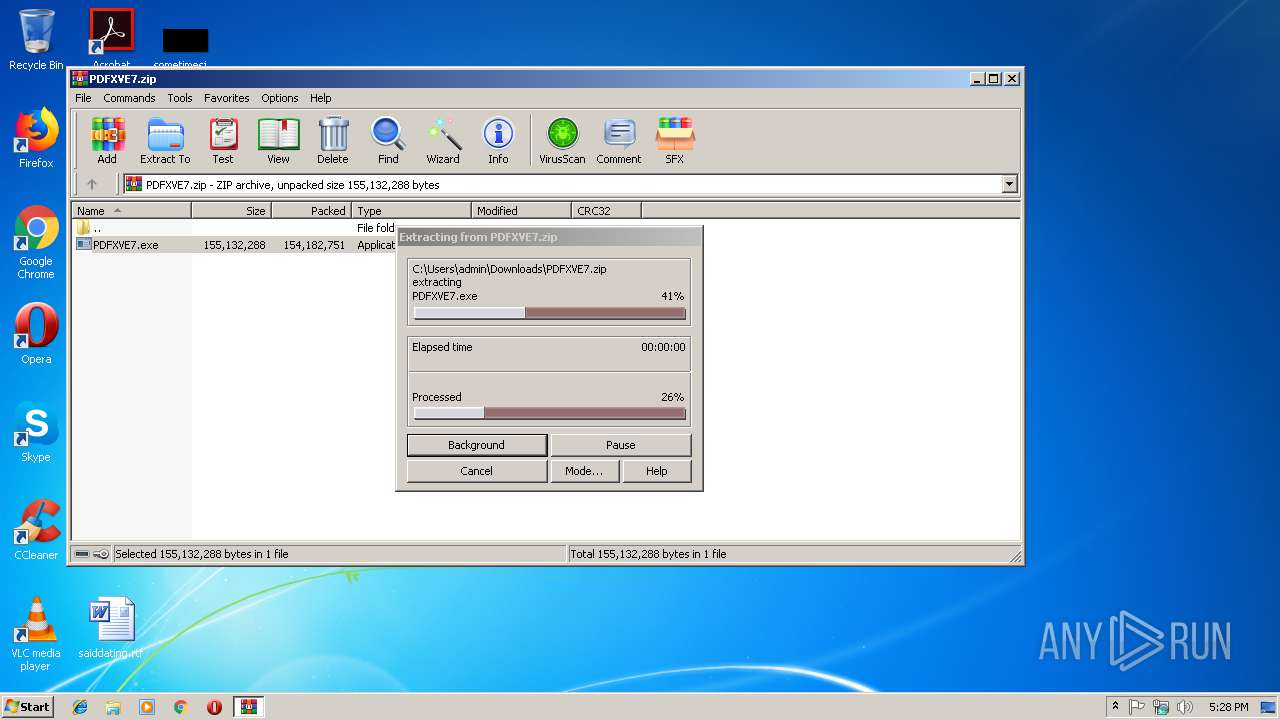1280x720 pixels.
Task: Click the media player taskbar icon
Action: click(147, 707)
